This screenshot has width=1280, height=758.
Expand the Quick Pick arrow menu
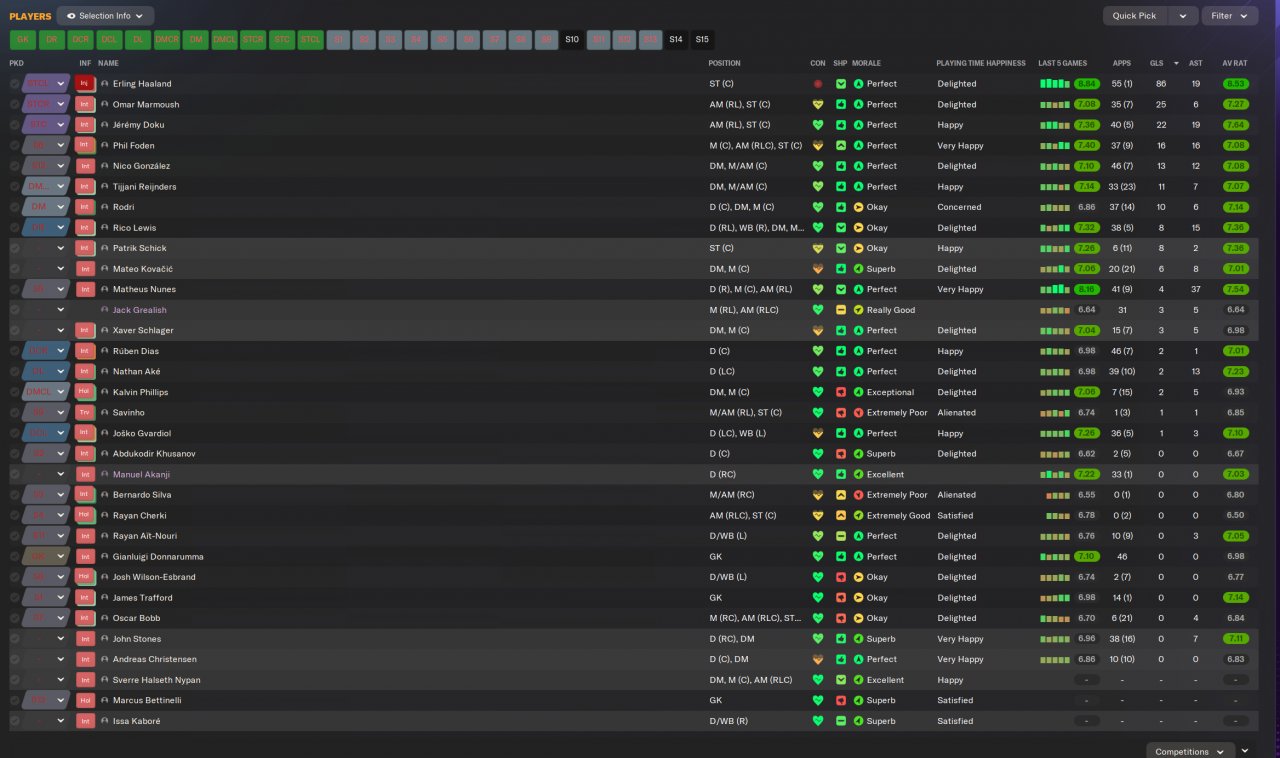1183,16
